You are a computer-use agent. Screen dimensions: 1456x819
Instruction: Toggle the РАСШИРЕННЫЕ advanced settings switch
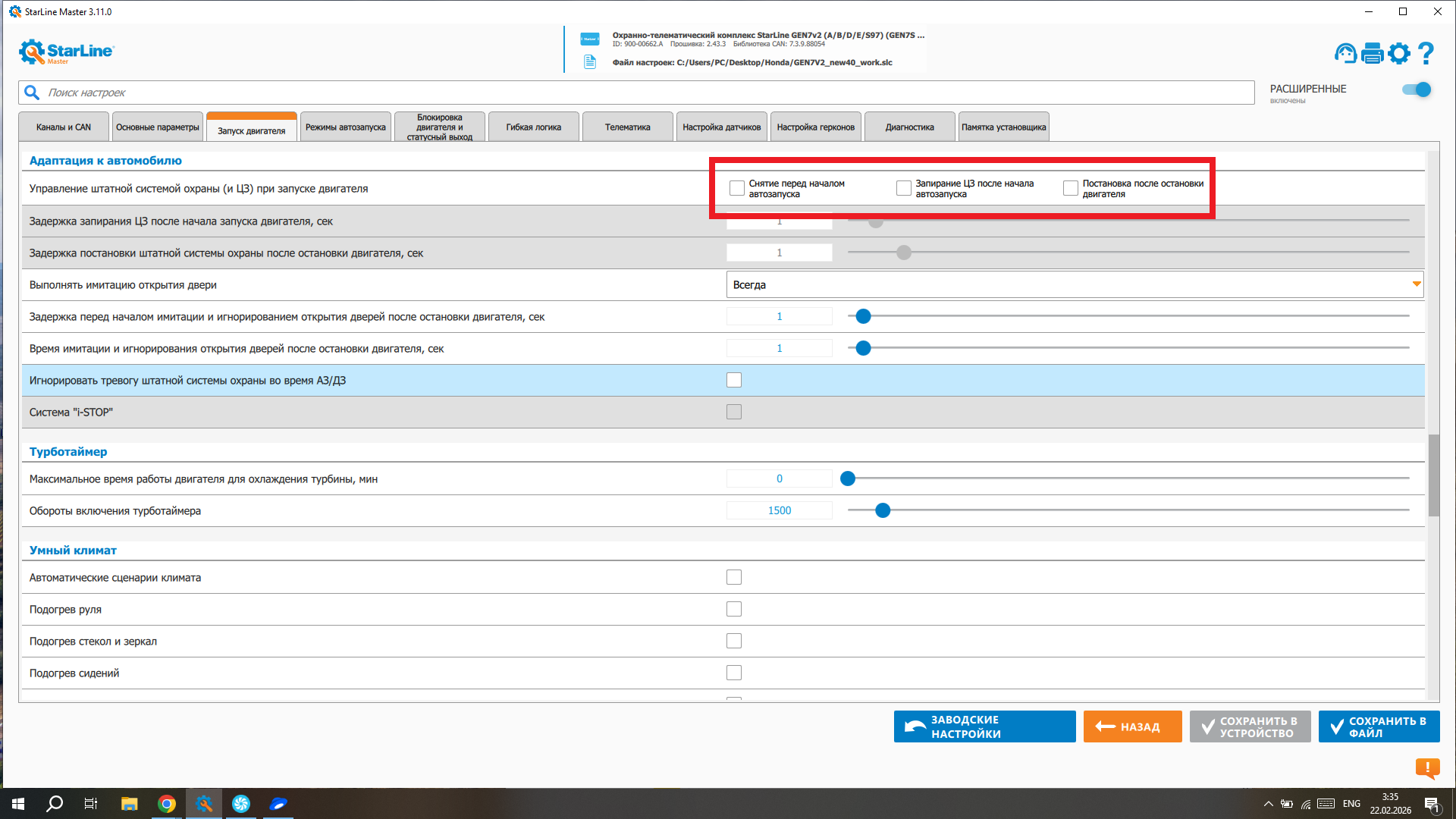click(1416, 89)
